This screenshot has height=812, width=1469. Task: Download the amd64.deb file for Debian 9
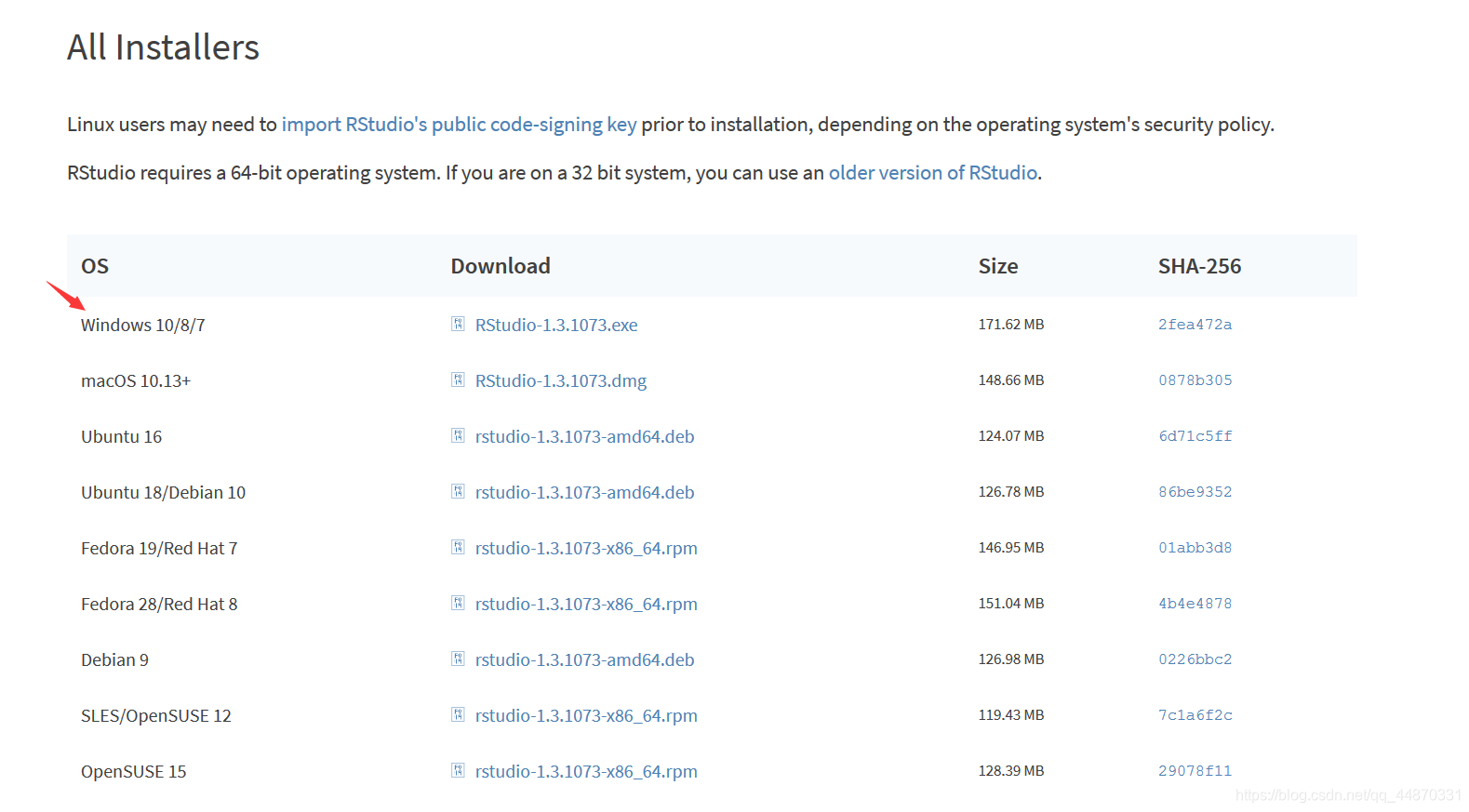585,659
